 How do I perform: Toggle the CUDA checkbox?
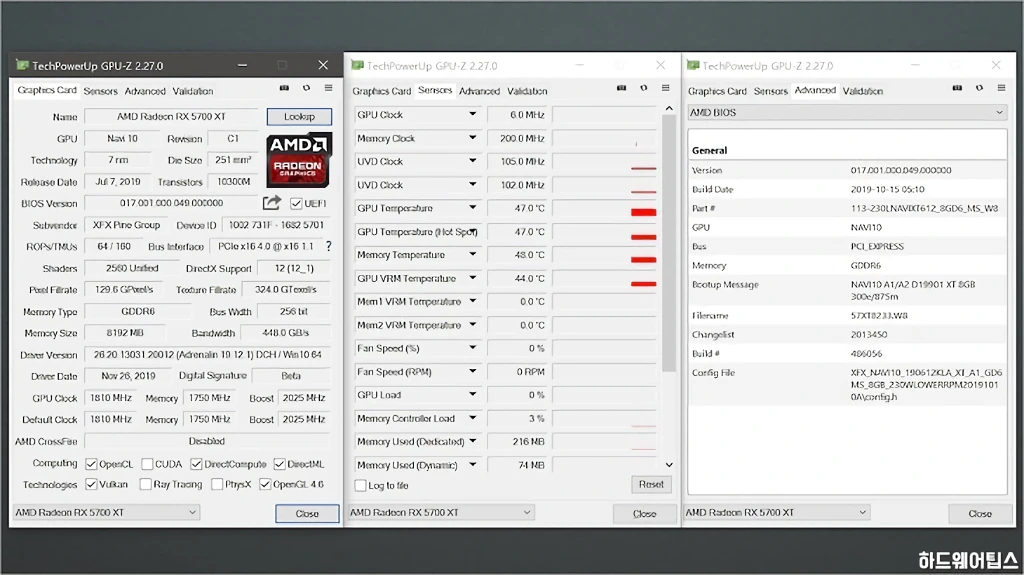pos(147,464)
